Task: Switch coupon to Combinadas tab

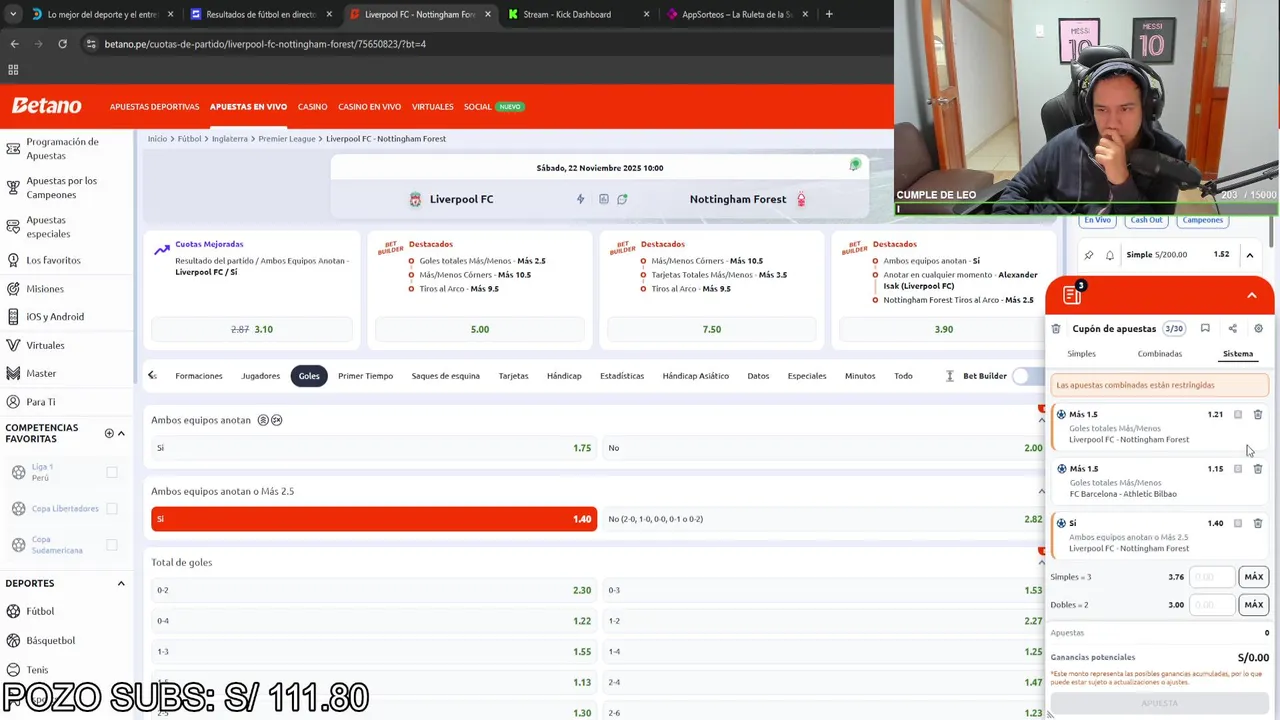Action: click(1160, 354)
